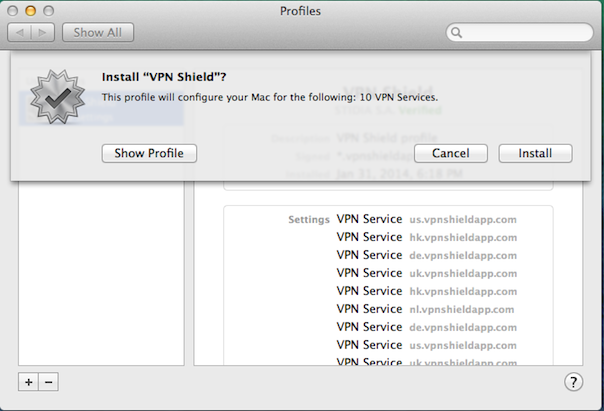Focus the search field
Viewport: 604px width, 411px height.
pos(520,32)
